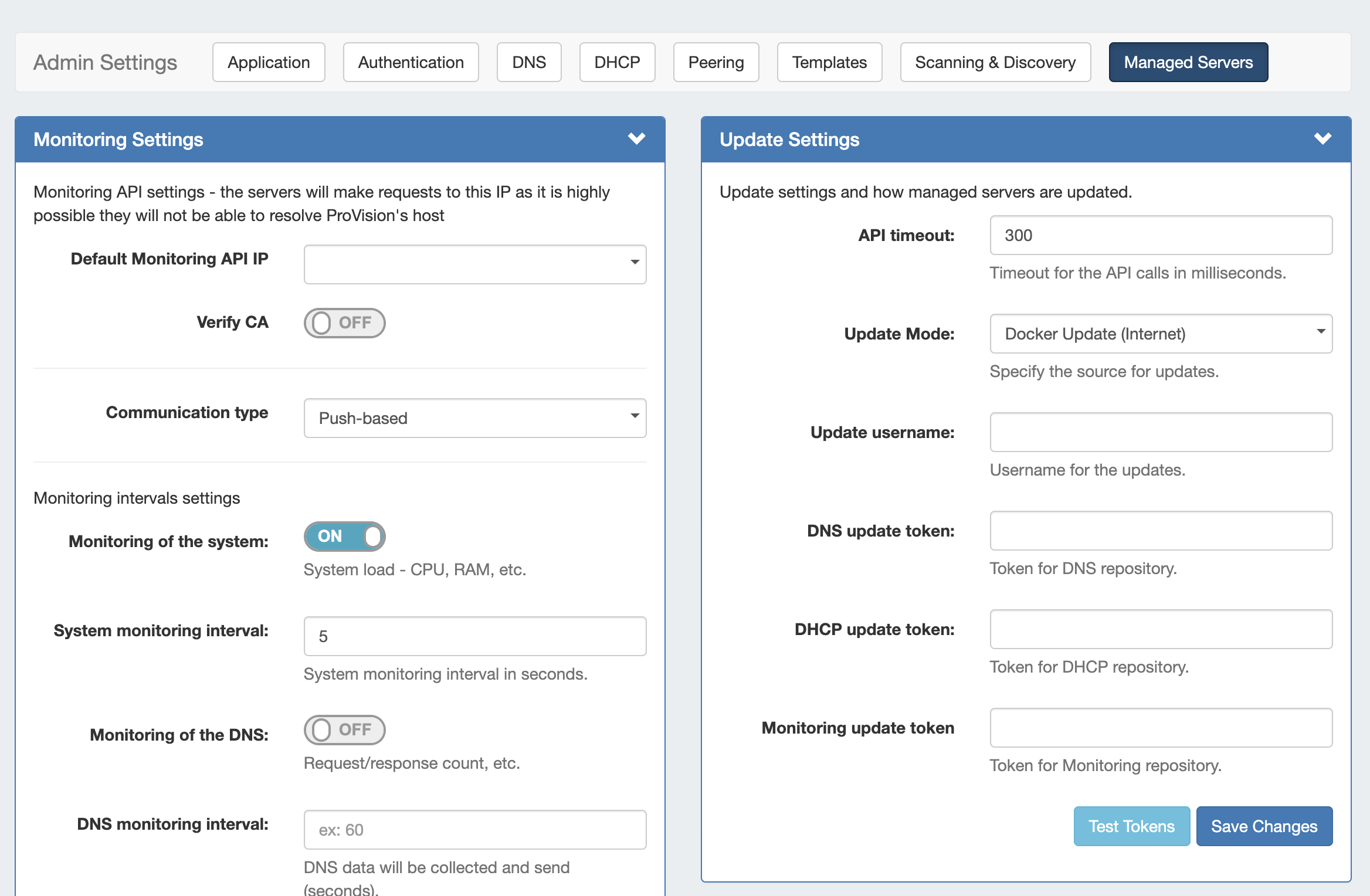The height and width of the screenshot is (896, 1370).
Task: Disable Monitoring of the system toggle
Action: [x=344, y=536]
